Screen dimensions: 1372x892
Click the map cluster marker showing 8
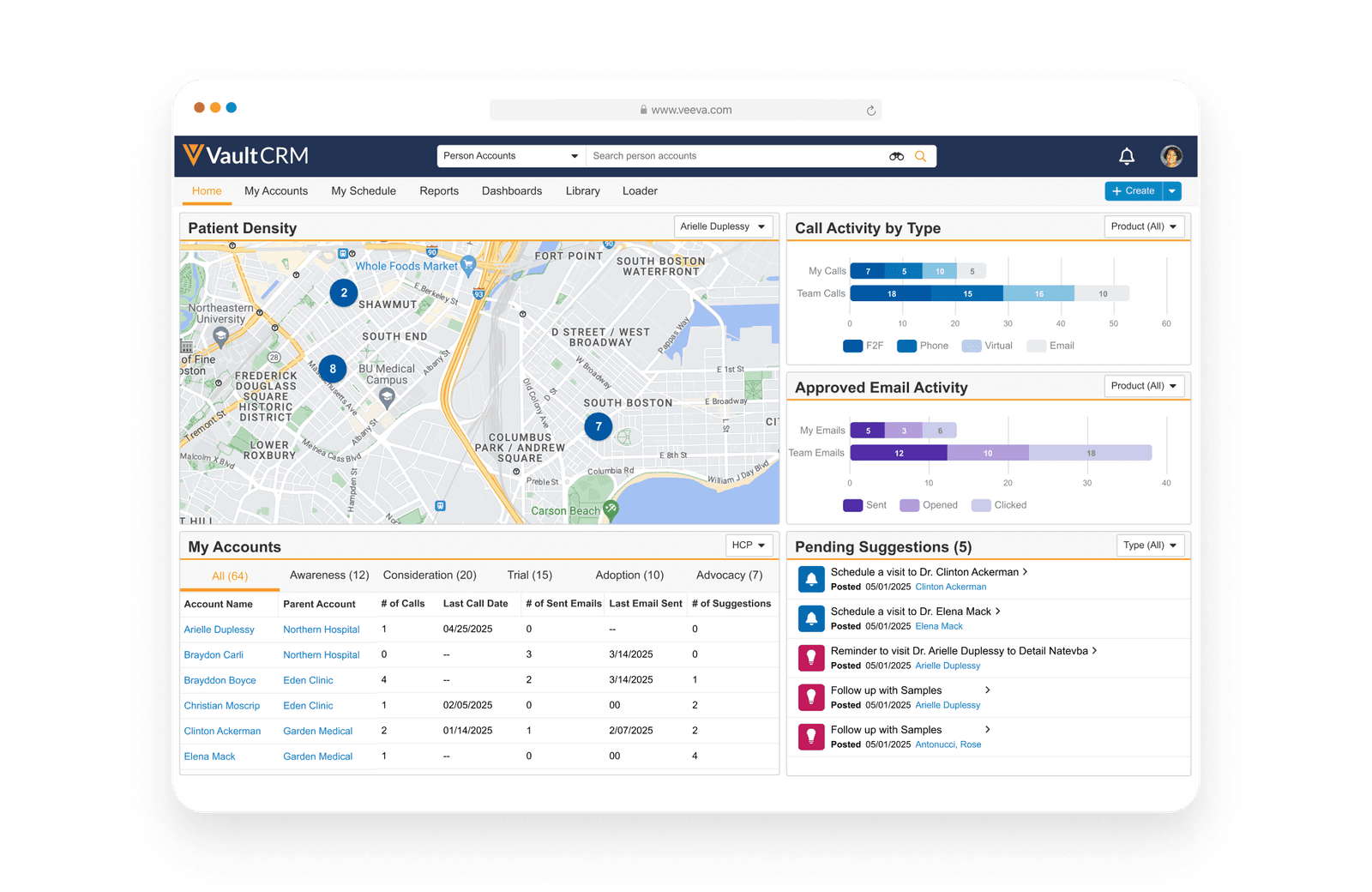point(333,370)
